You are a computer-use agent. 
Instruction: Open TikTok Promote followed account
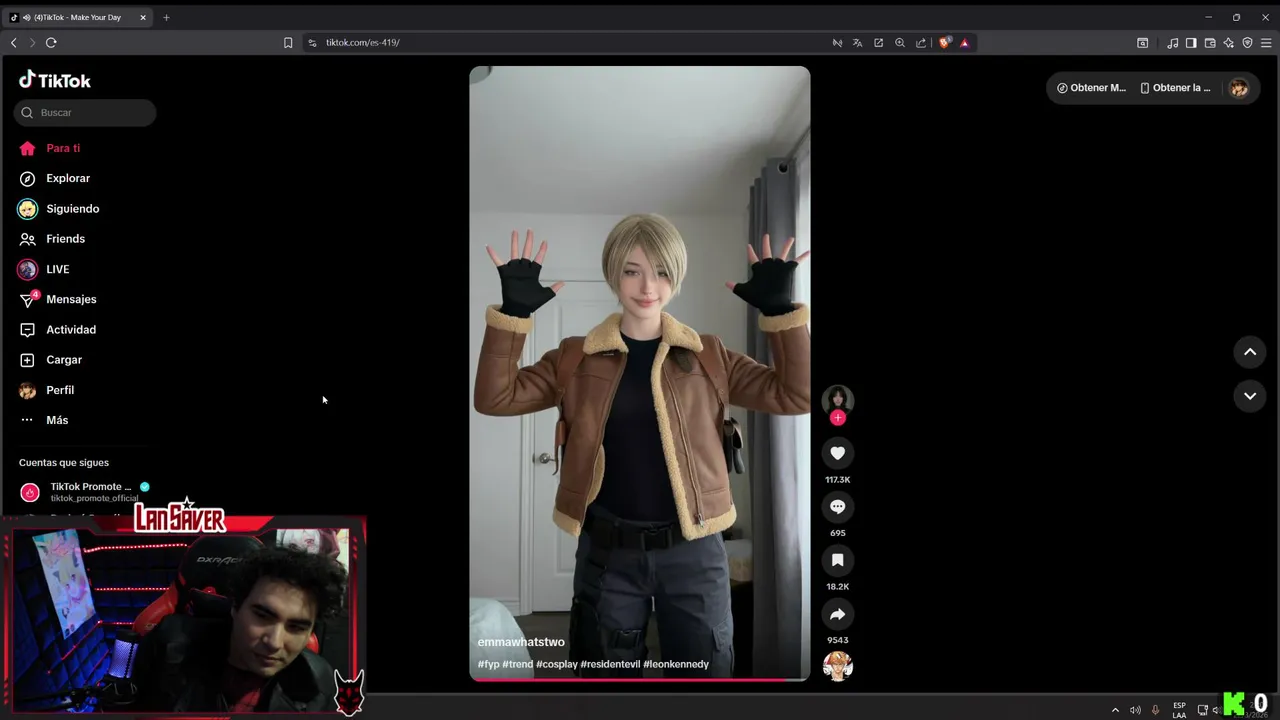click(x=87, y=492)
